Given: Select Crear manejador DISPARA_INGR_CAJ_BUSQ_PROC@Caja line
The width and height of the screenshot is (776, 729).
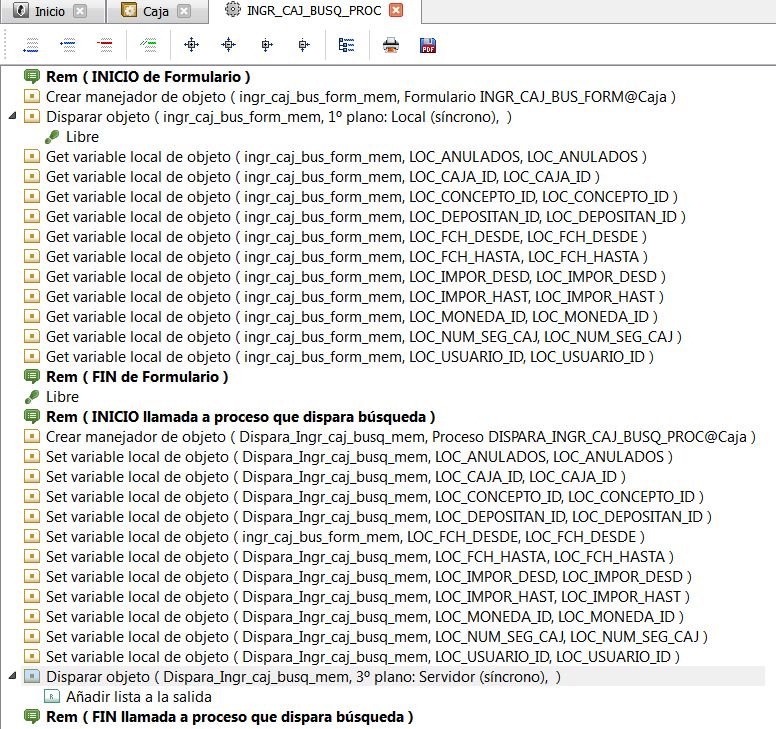Looking at the screenshot, I should [401, 437].
